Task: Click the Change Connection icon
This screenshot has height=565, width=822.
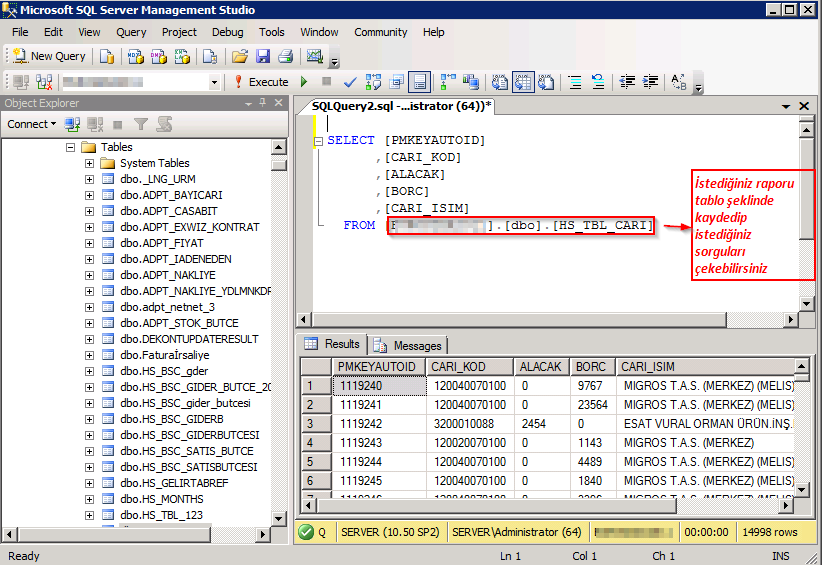Action: [44, 82]
